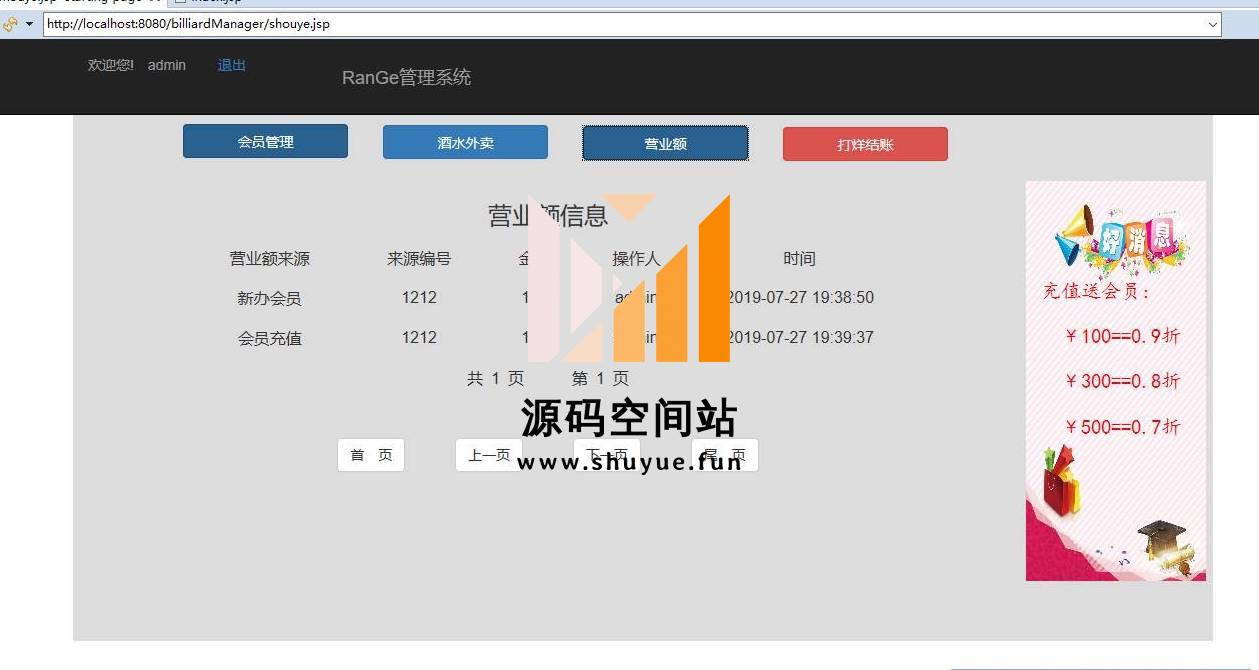Click the 充值送会员 heading in the banner
The width and height of the screenshot is (1259, 670).
click(1097, 291)
